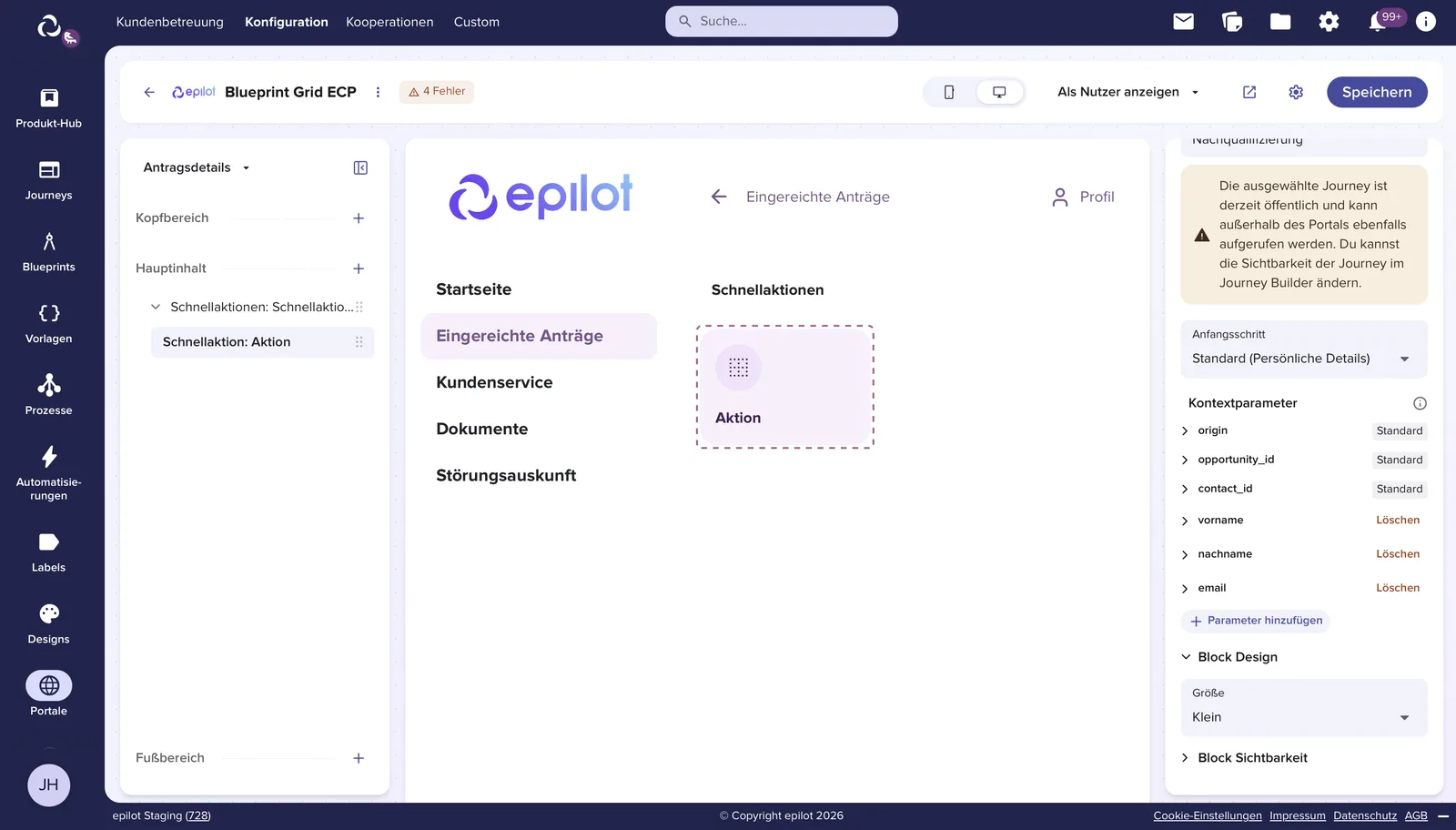Select Dokumente in portal navigation
The image size is (1456, 830).
[482, 429]
